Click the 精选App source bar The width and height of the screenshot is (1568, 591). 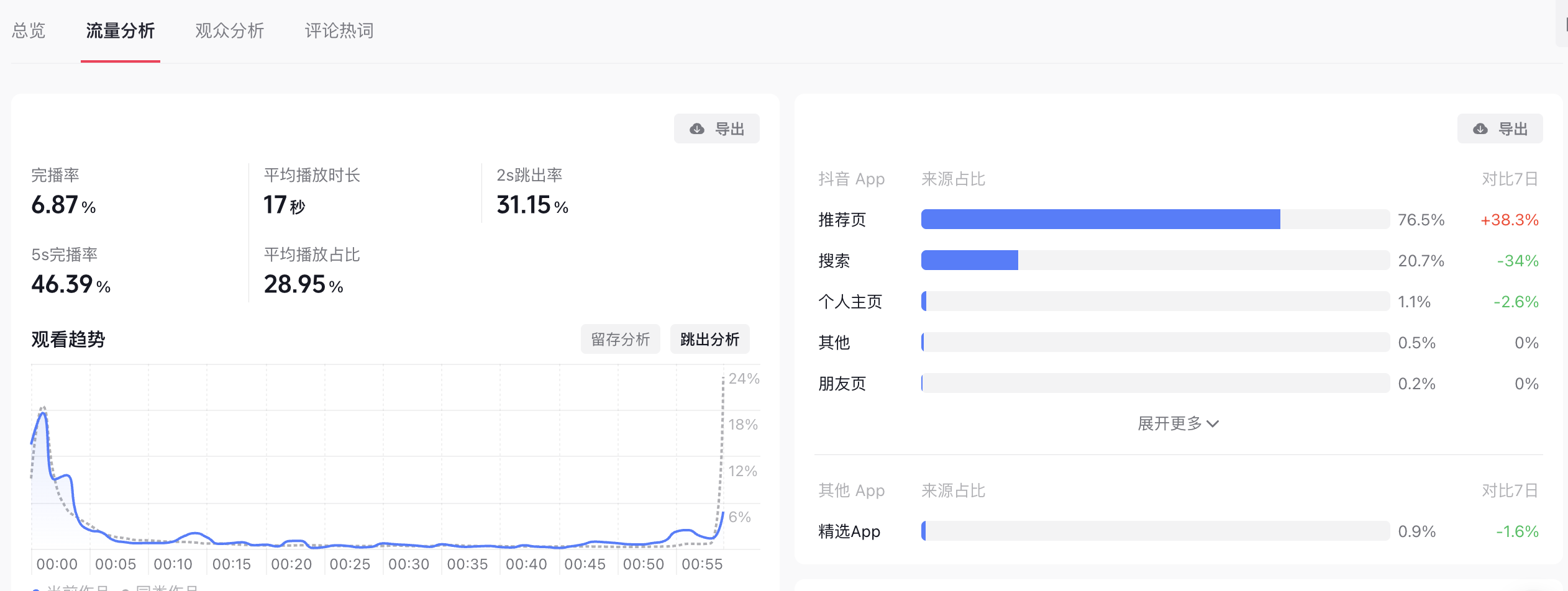pos(1155,531)
